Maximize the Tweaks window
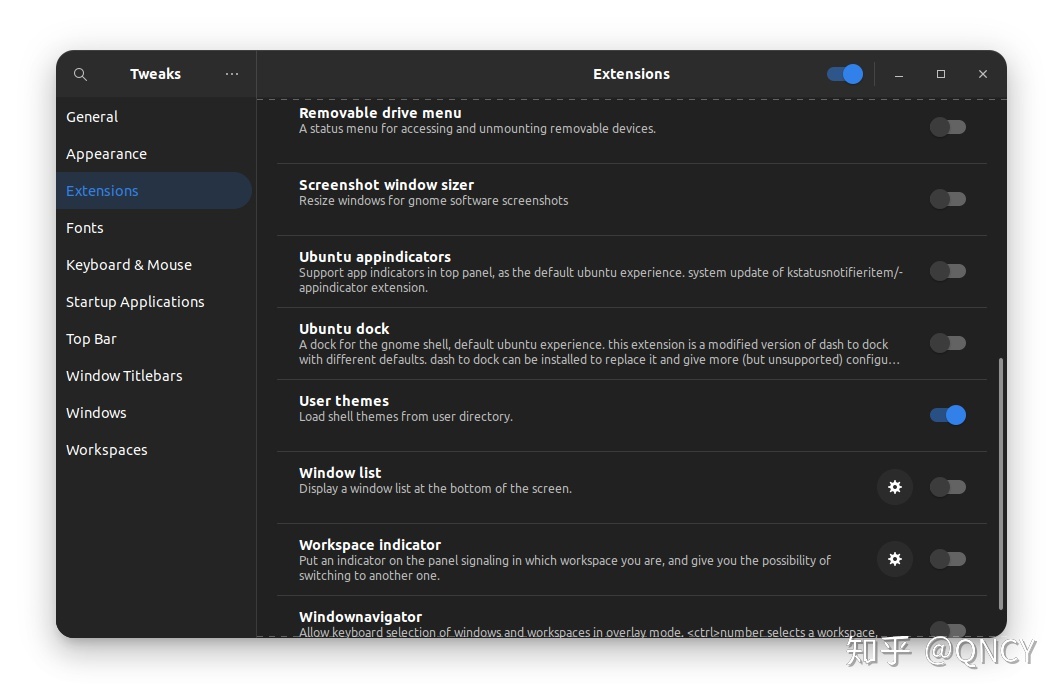This screenshot has width=1063, height=700. coord(941,74)
